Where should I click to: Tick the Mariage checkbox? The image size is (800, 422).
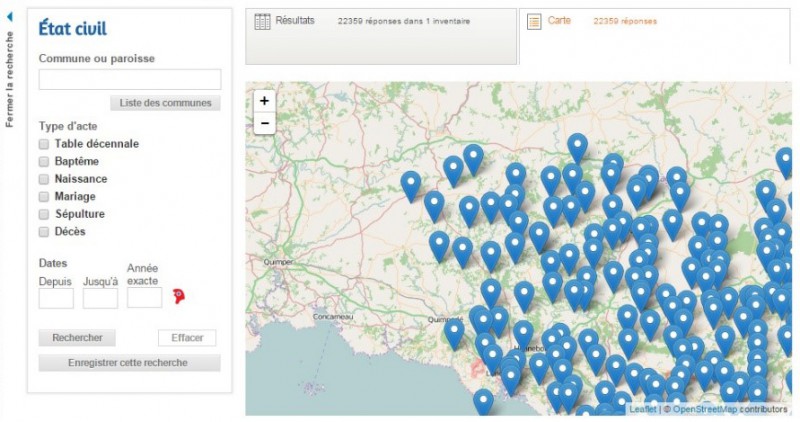(44, 196)
